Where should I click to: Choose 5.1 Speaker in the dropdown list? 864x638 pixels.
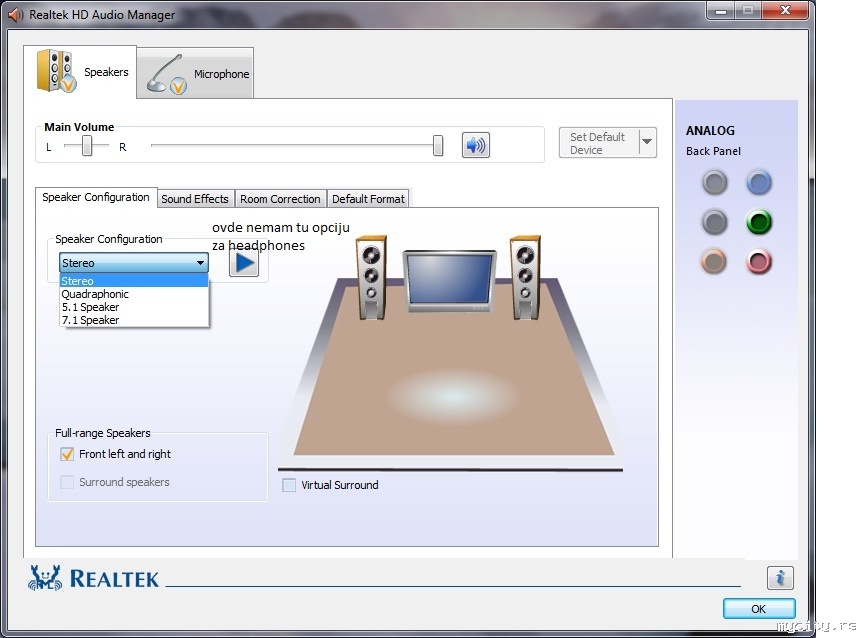coord(134,307)
